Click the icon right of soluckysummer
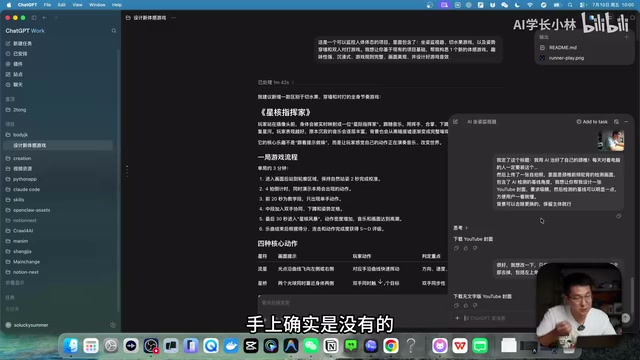The image size is (640, 360). pos(113,325)
